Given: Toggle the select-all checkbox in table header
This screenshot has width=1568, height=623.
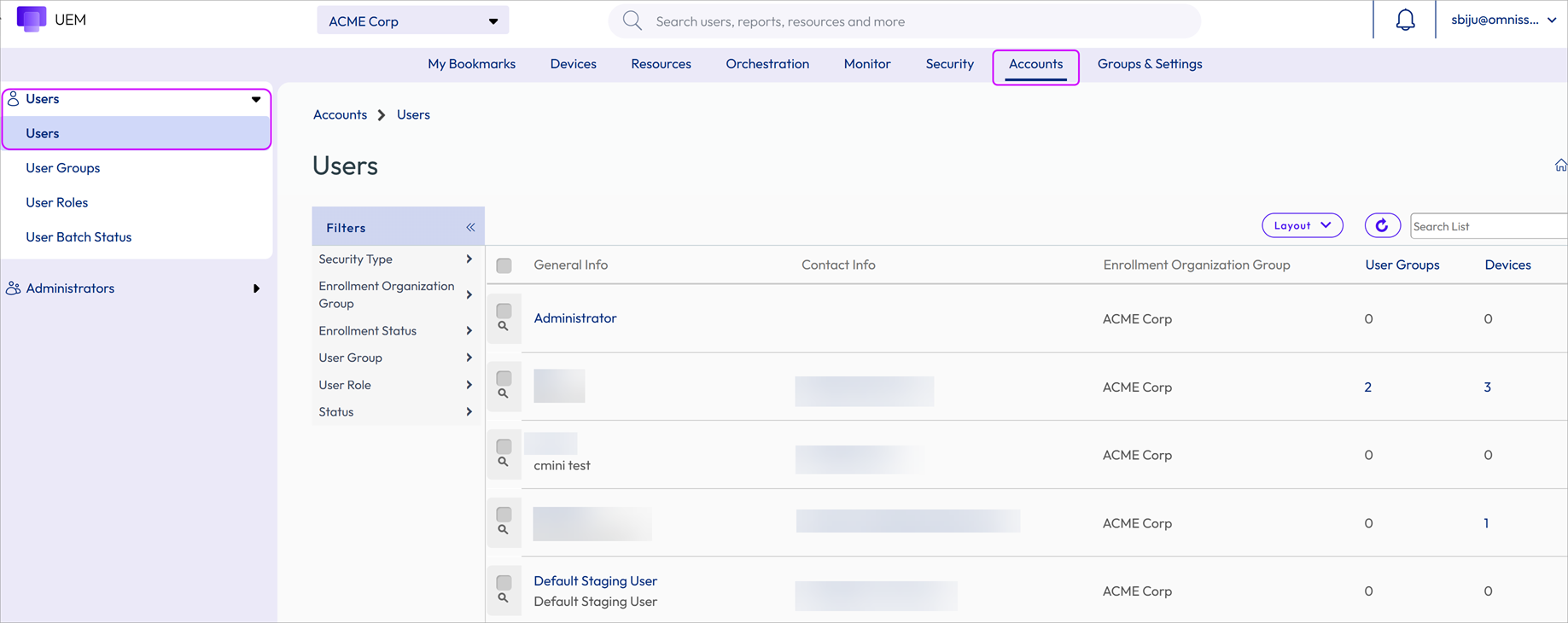Looking at the screenshot, I should point(504,265).
